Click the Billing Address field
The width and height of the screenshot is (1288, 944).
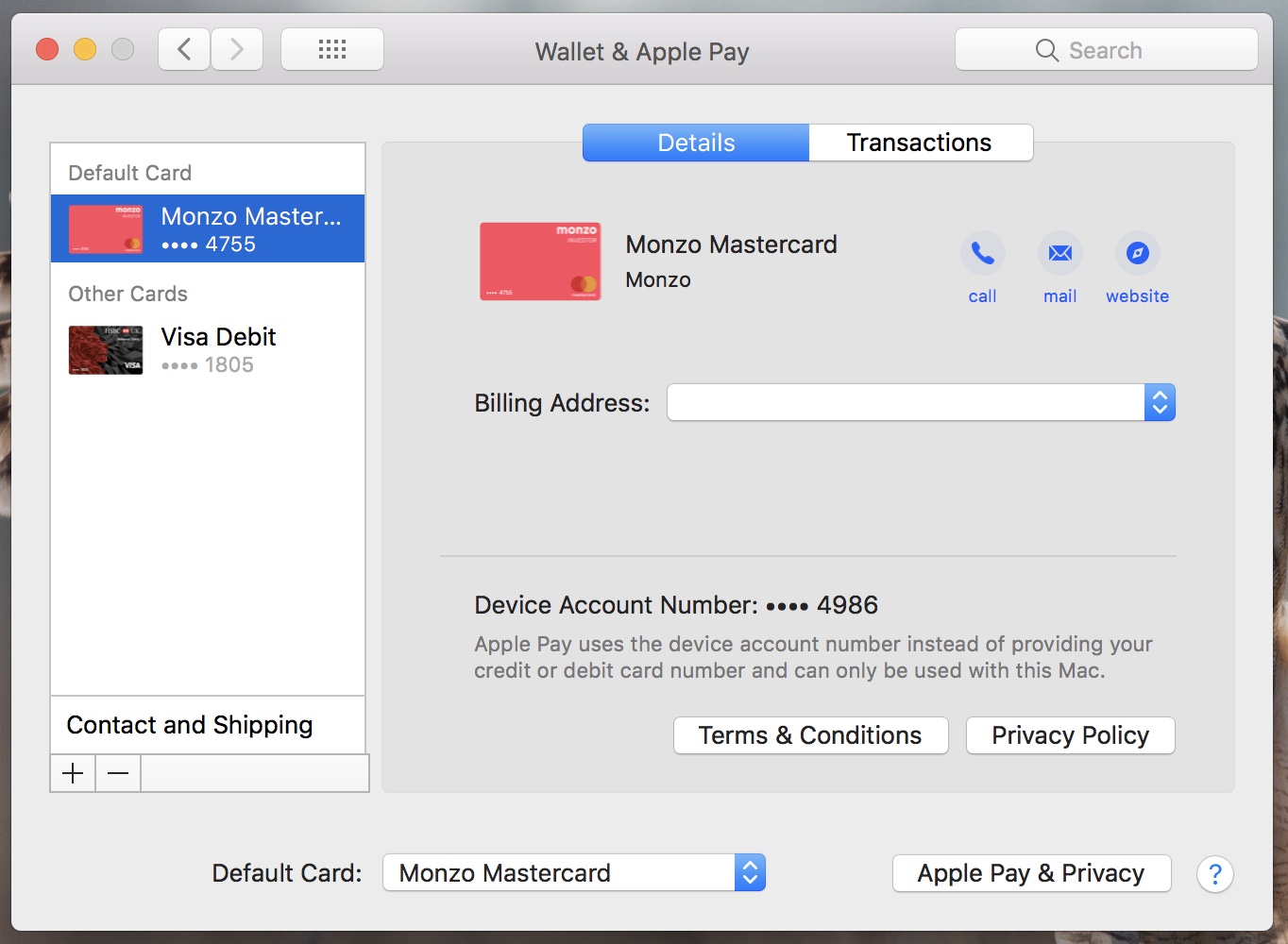921,402
